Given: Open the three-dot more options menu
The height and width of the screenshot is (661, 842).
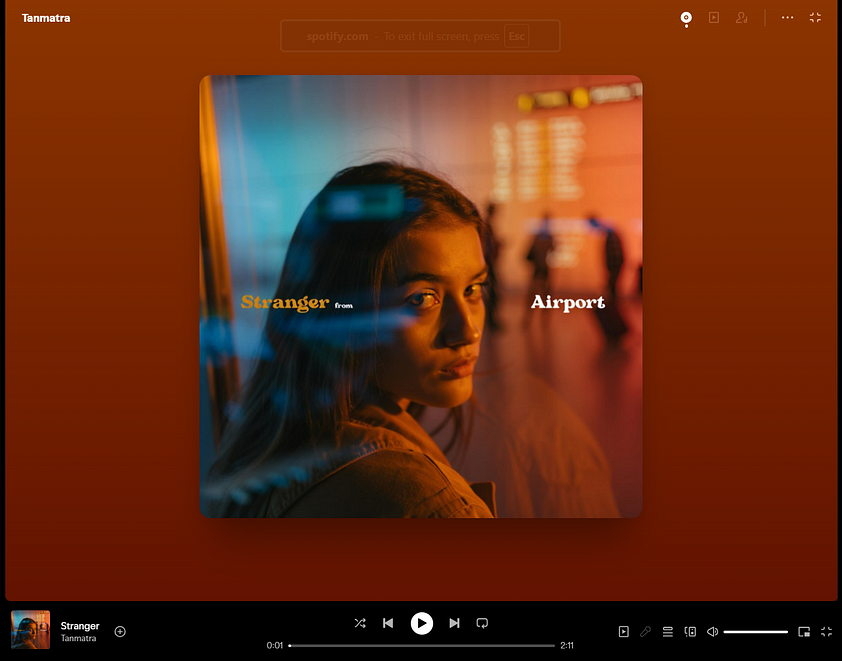Looking at the screenshot, I should click(787, 18).
